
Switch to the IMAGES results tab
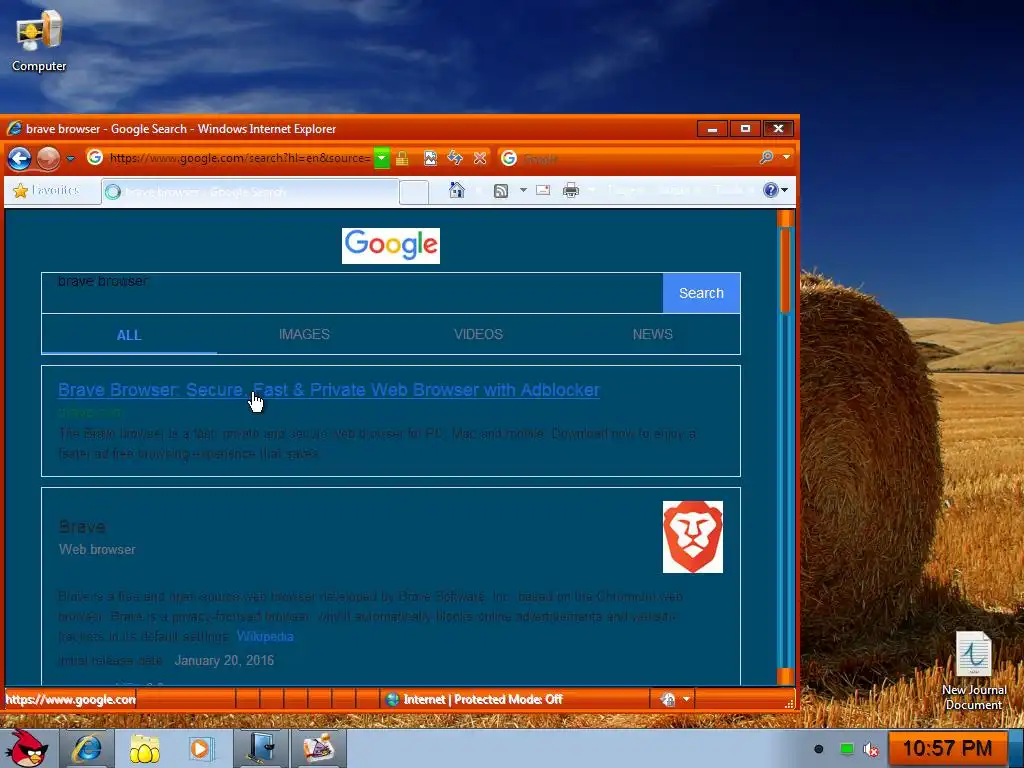304,334
